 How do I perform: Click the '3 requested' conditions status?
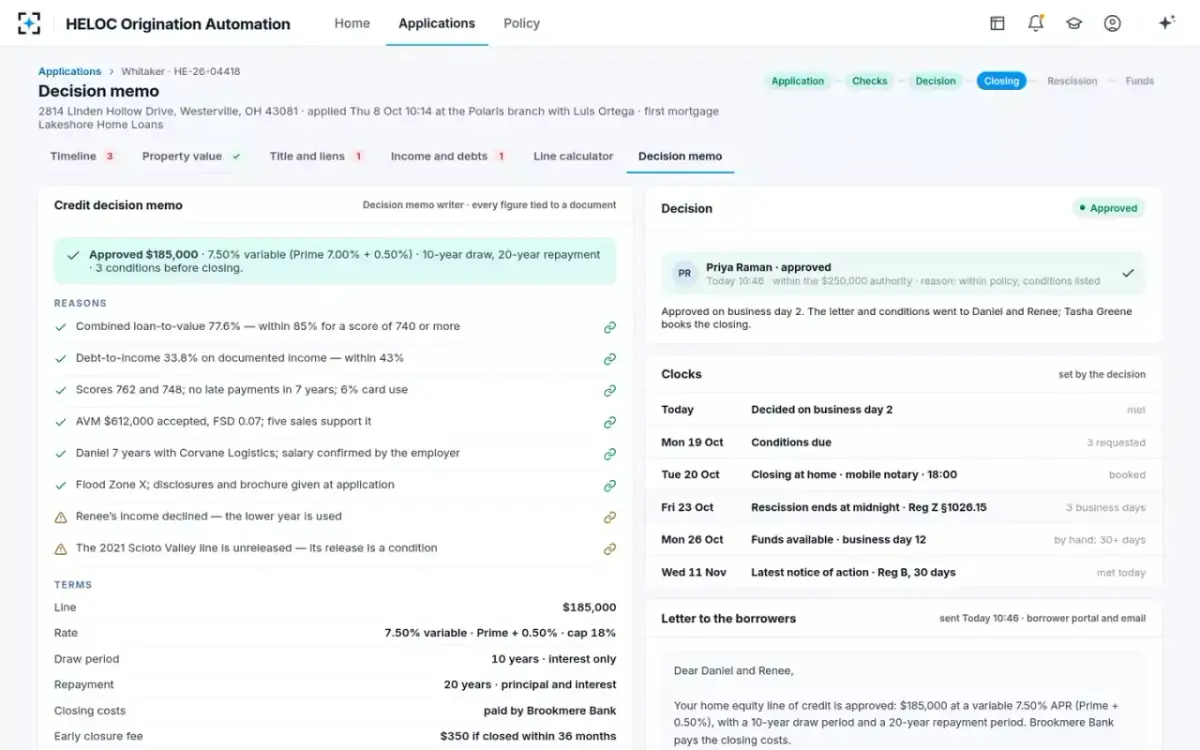point(1116,443)
